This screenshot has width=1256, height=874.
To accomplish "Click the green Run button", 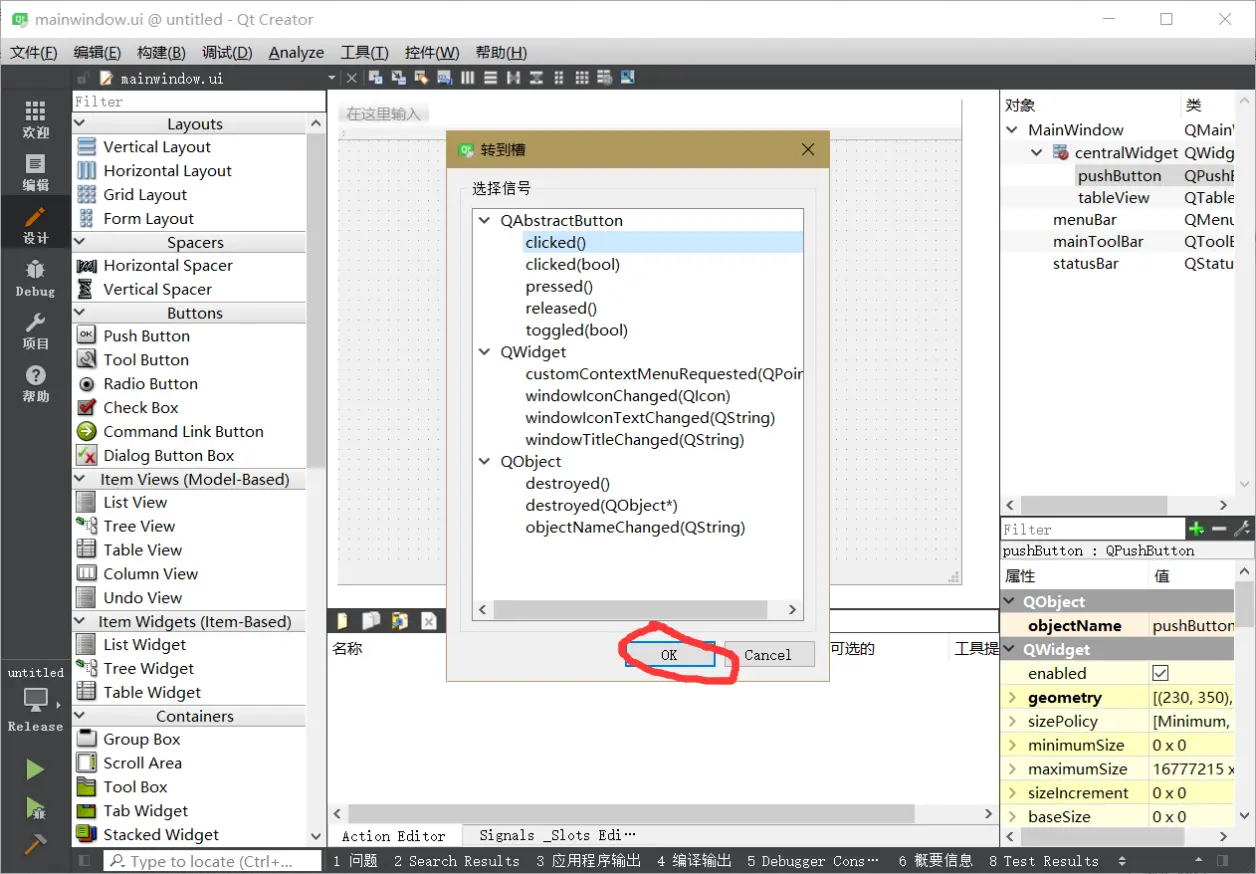I will [x=35, y=769].
